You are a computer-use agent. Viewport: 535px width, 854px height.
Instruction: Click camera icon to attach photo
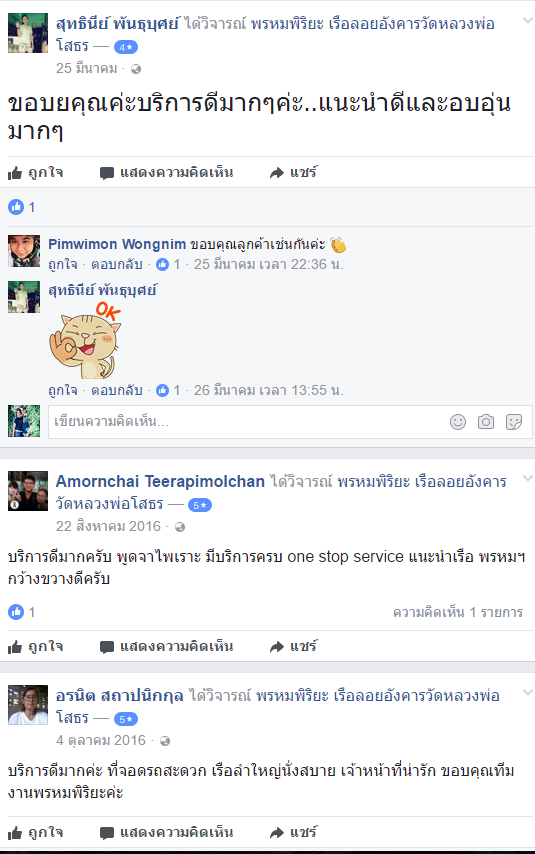pos(486,422)
